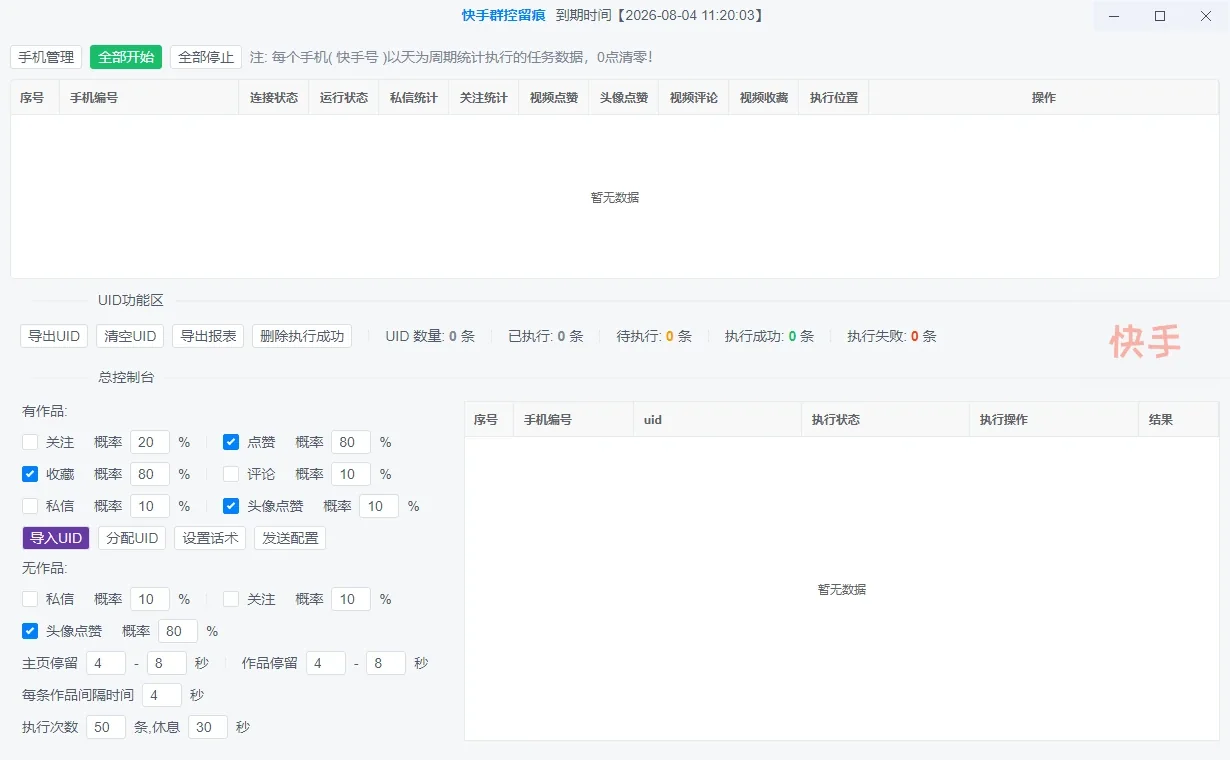The height and width of the screenshot is (760, 1230).
Task: Uncheck 头像点赞 checkbox under 无作品
Action: 30,631
